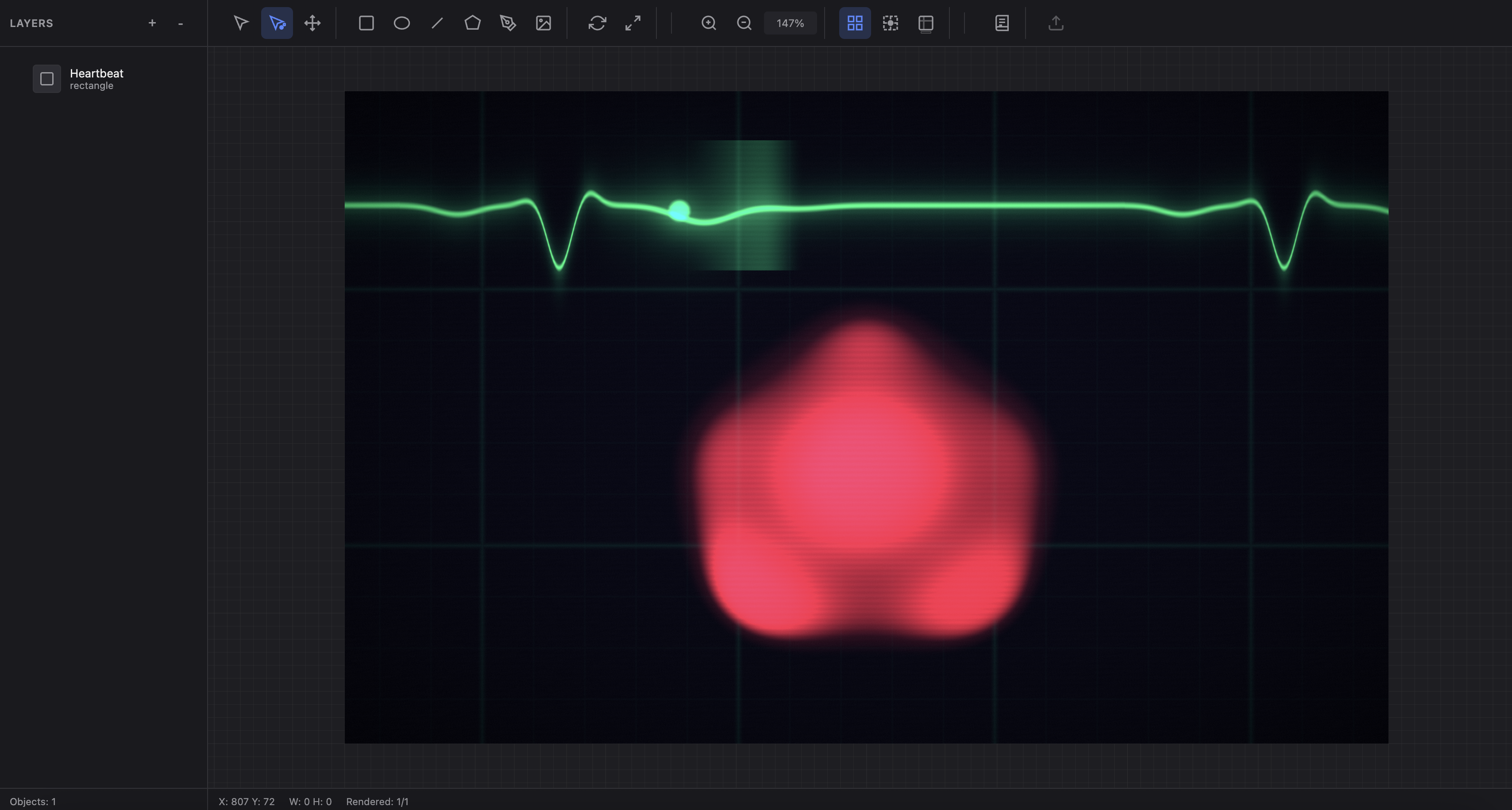The width and height of the screenshot is (1512, 810).
Task: Activate the move pan tool
Action: click(312, 23)
